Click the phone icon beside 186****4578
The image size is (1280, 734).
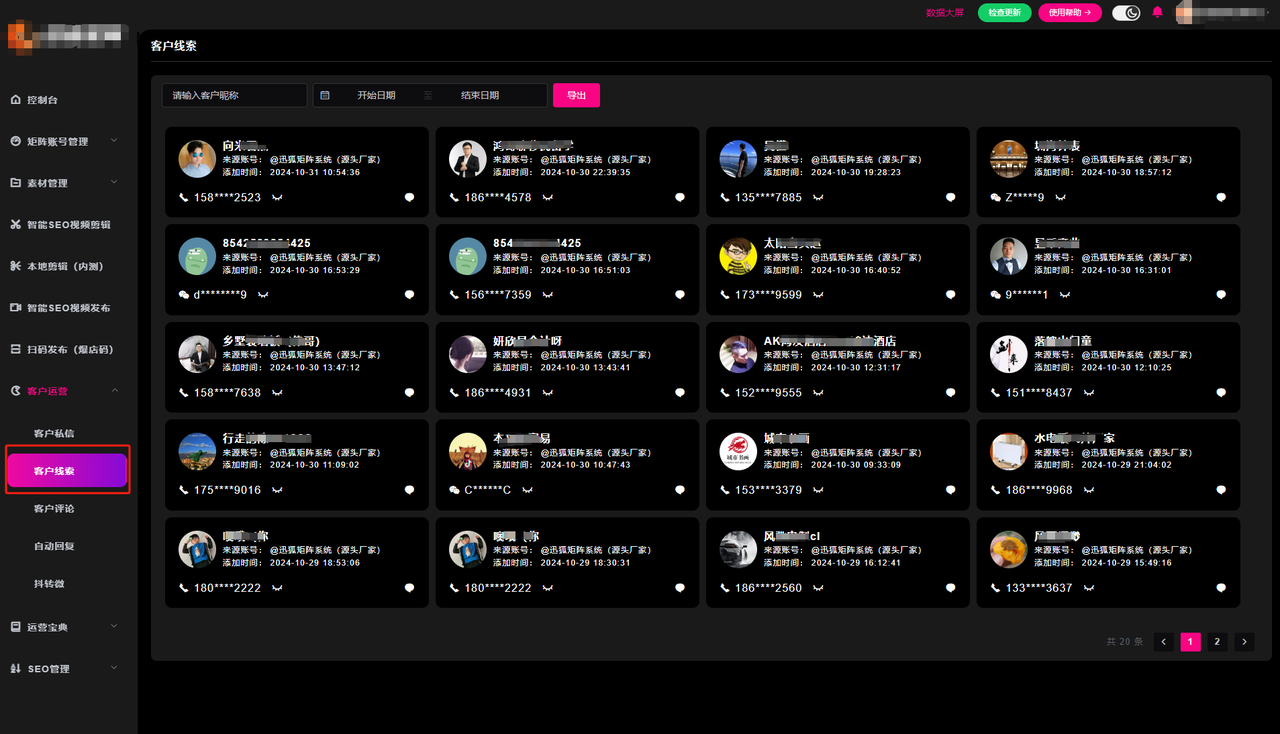point(454,198)
